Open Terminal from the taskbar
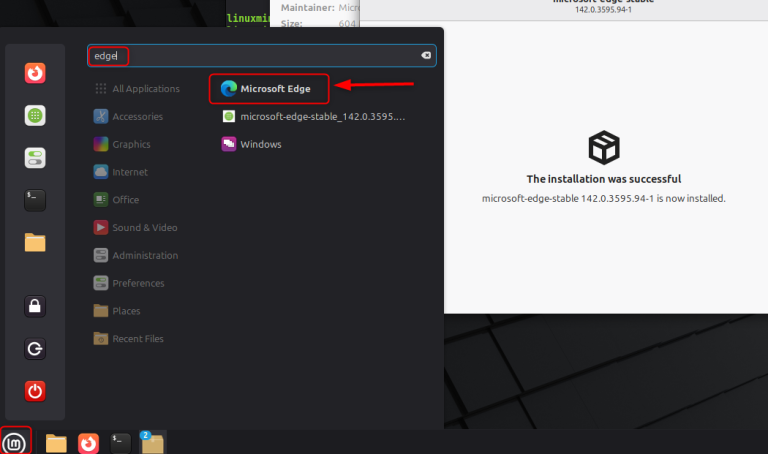Screen dimensions: 768x454 tap(120, 443)
